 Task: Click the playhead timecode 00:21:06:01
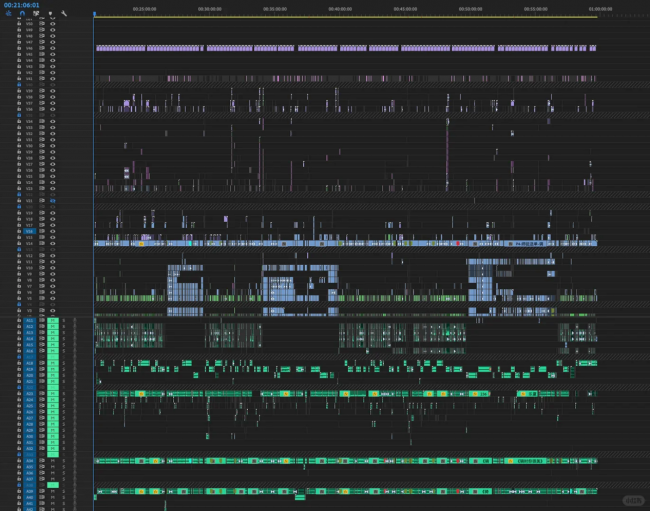coord(21,4)
